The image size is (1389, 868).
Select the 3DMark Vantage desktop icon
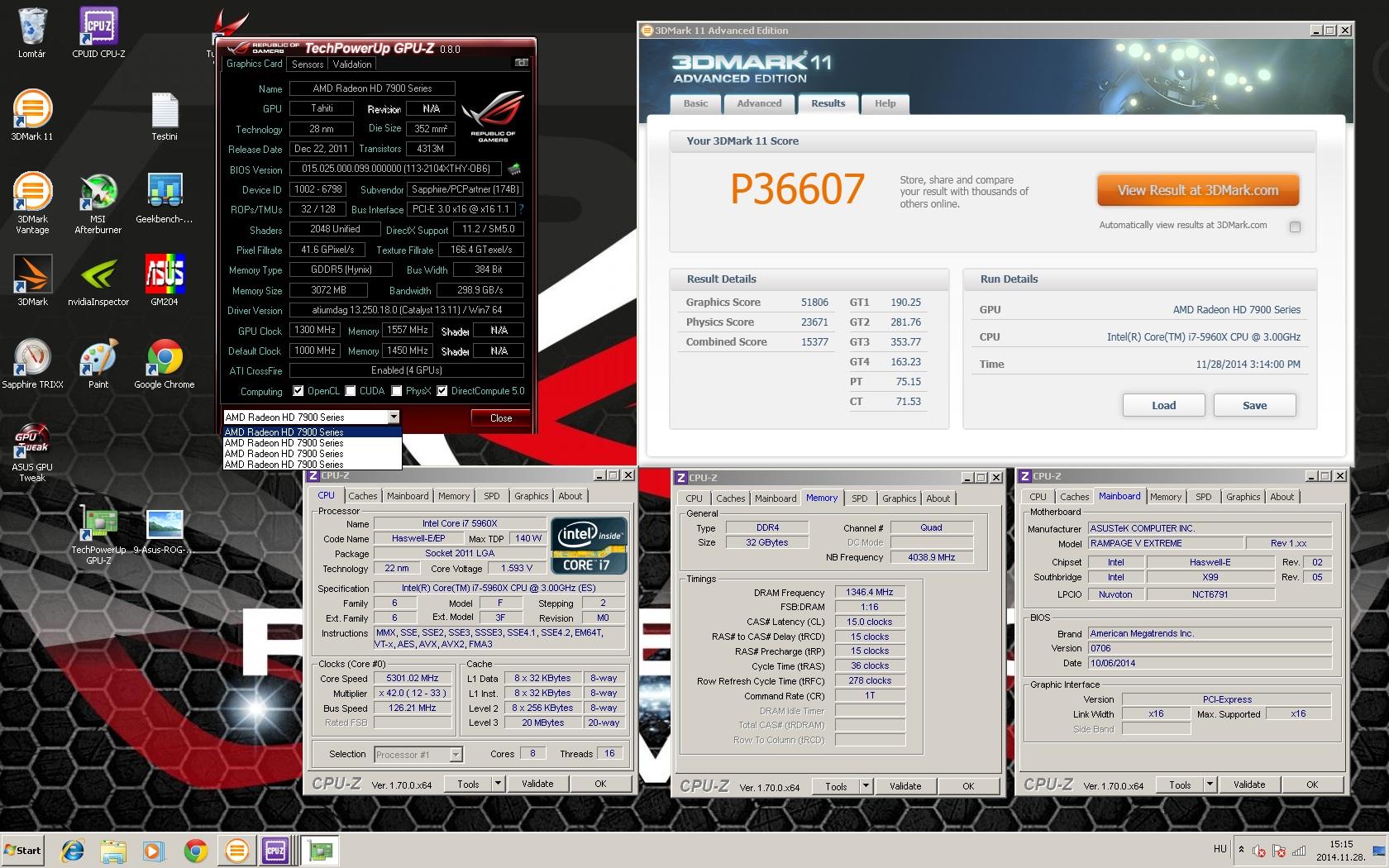(x=32, y=203)
